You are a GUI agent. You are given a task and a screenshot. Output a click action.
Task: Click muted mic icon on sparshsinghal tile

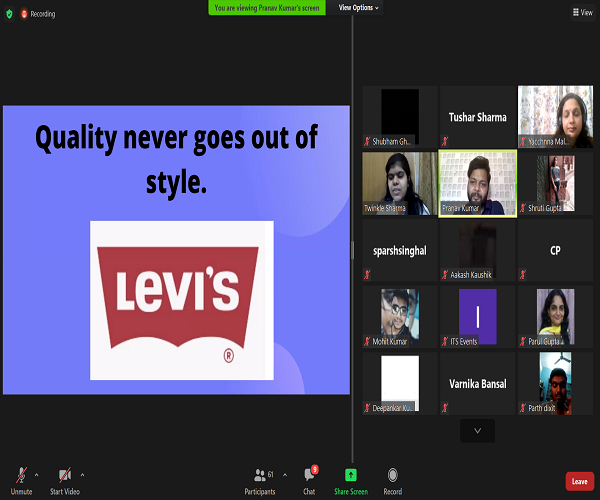[x=367, y=274]
